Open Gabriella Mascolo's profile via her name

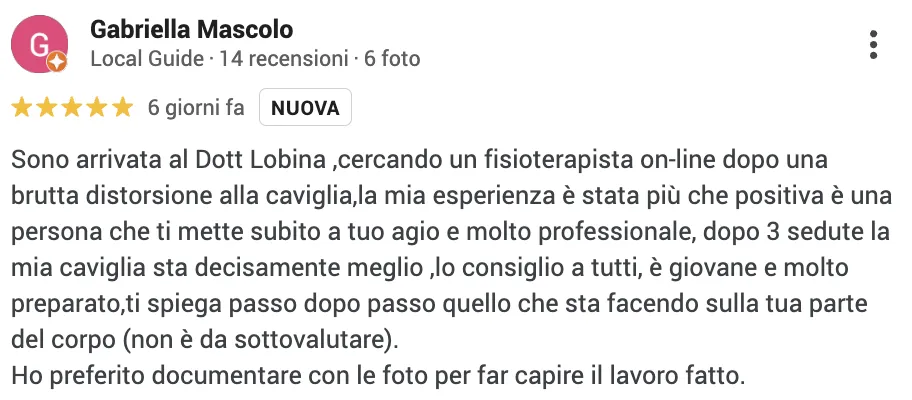(x=191, y=30)
